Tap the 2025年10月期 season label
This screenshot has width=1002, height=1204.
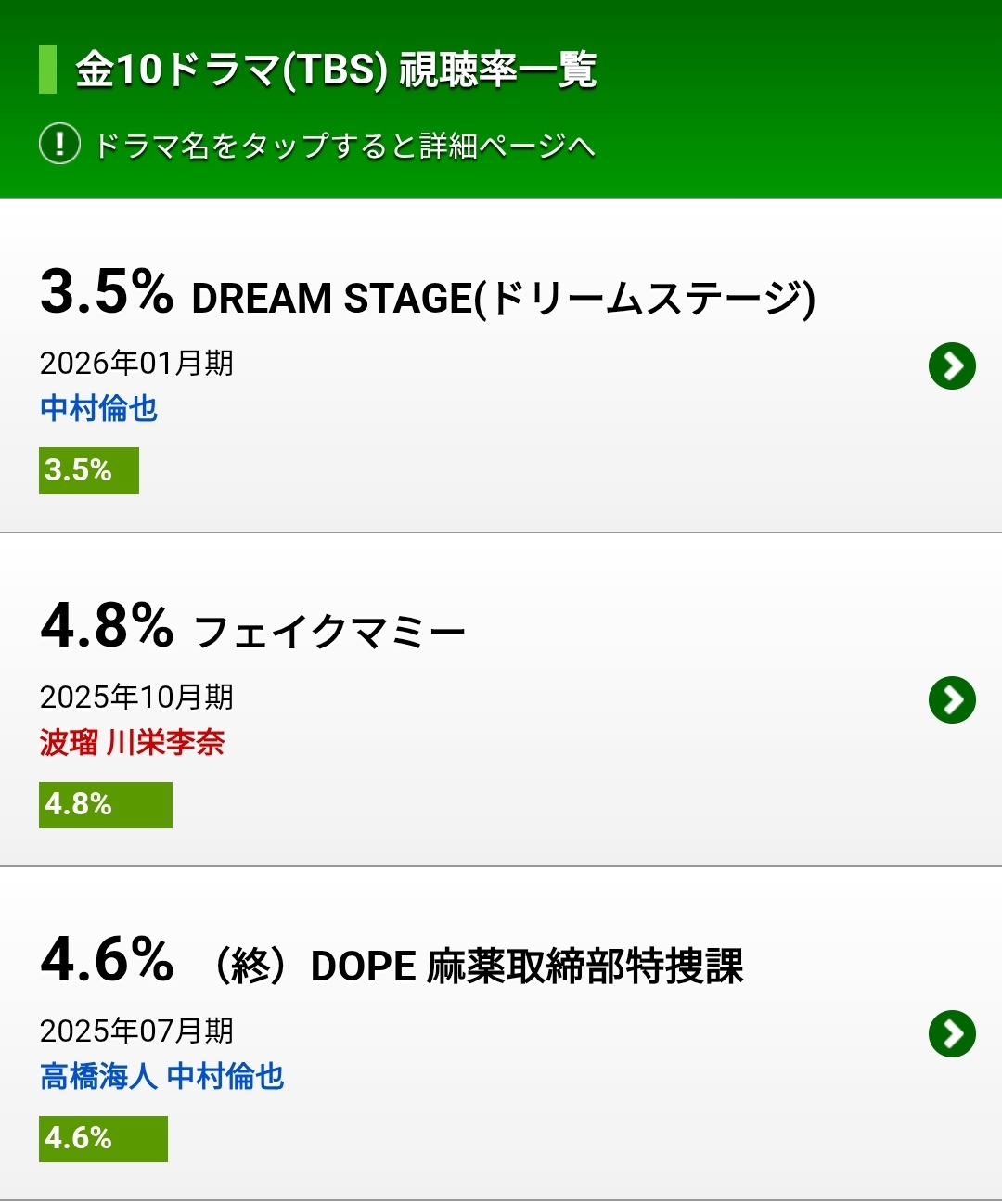[136, 697]
